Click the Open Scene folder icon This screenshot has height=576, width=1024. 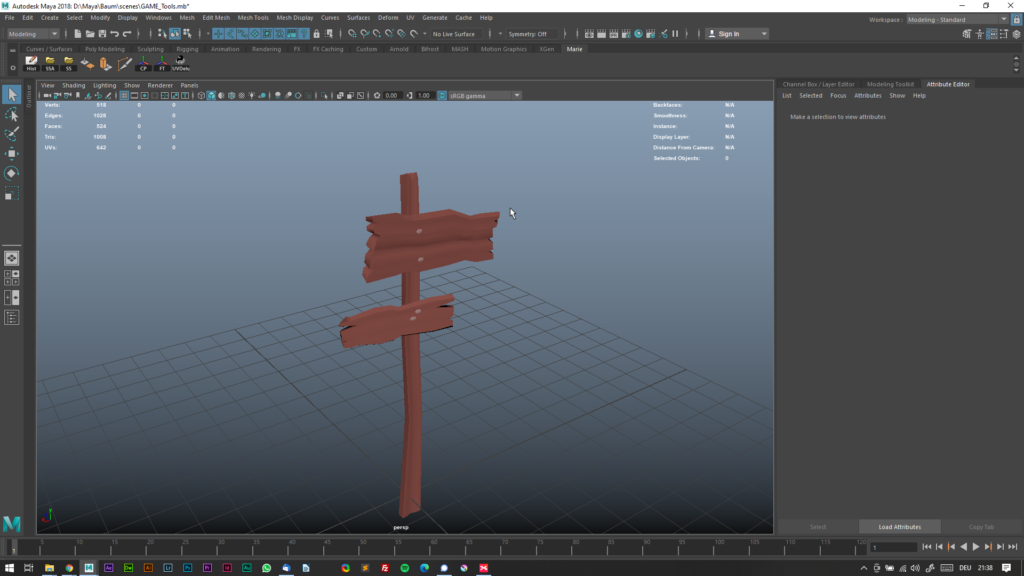(x=90, y=33)
